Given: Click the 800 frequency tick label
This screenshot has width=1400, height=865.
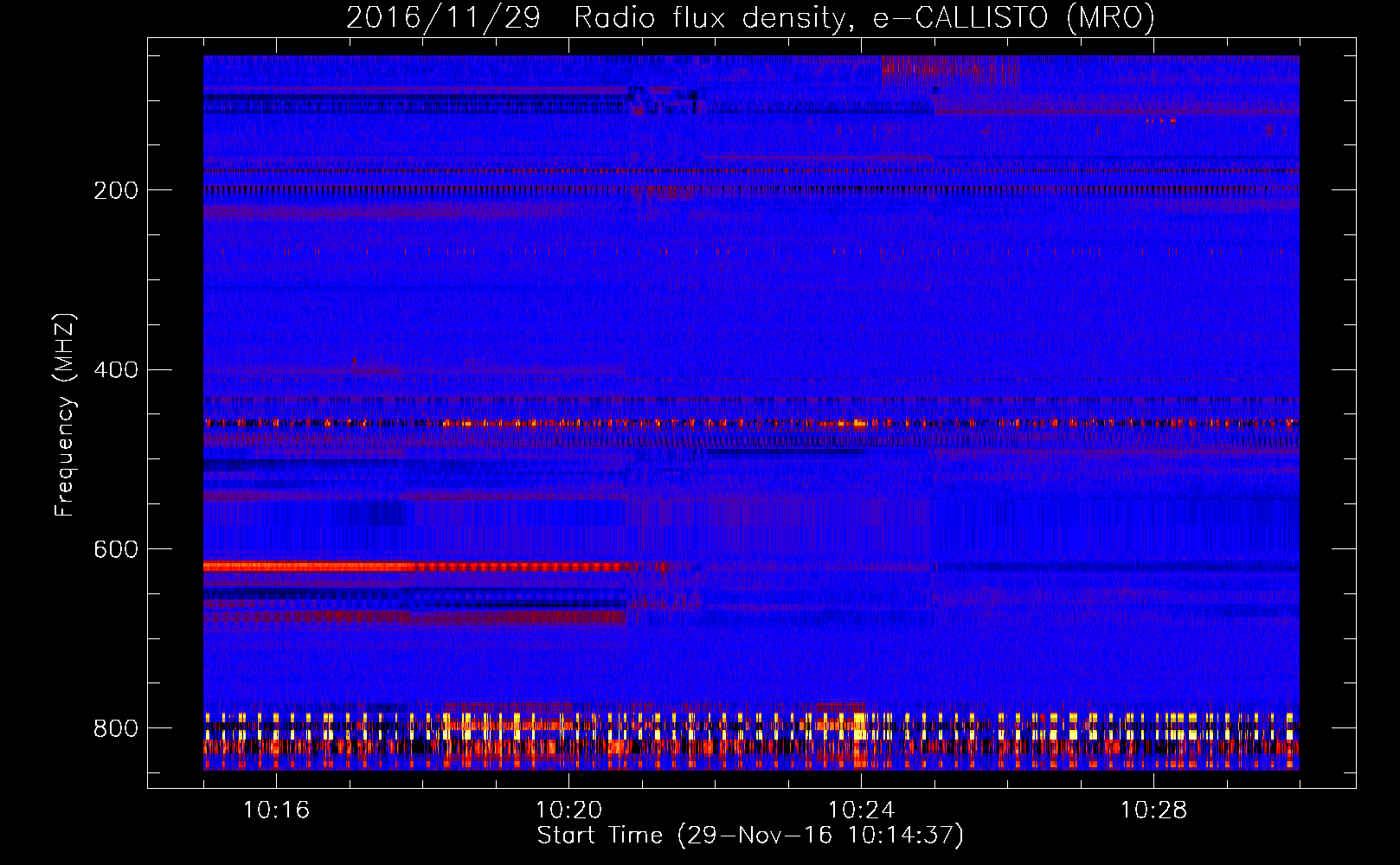Looking at the screenshot, I should pyautogui.click(x=116, y=728).
